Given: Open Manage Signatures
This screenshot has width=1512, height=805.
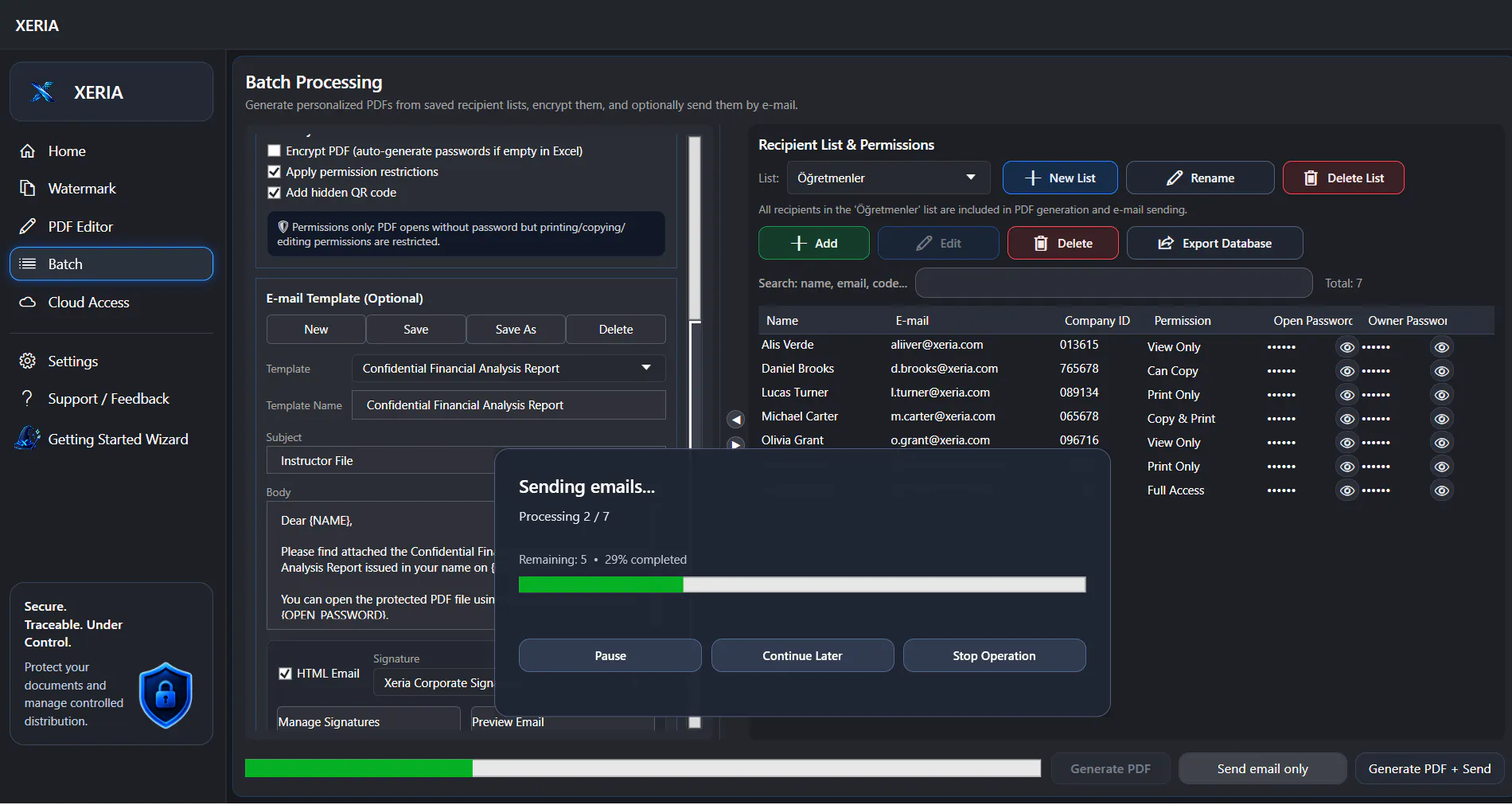Looking at the screenshot, I should (368, 721).
